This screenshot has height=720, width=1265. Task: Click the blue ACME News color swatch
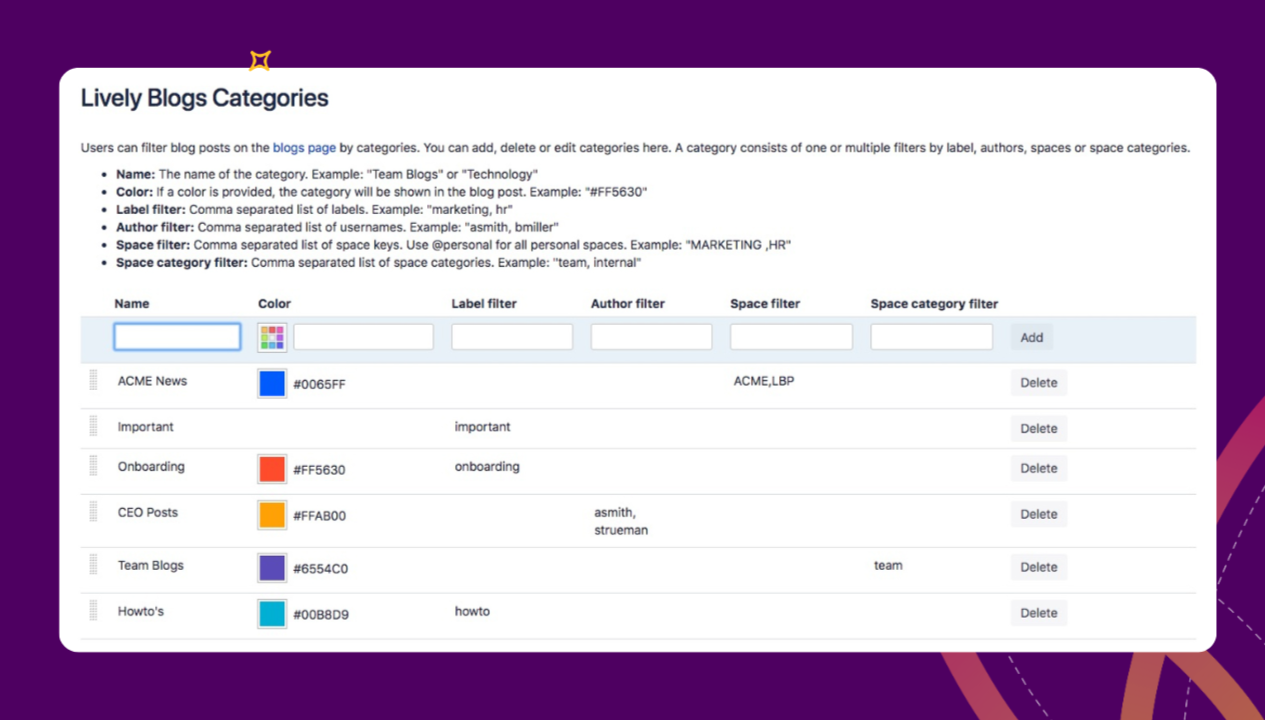pos(272,383)
